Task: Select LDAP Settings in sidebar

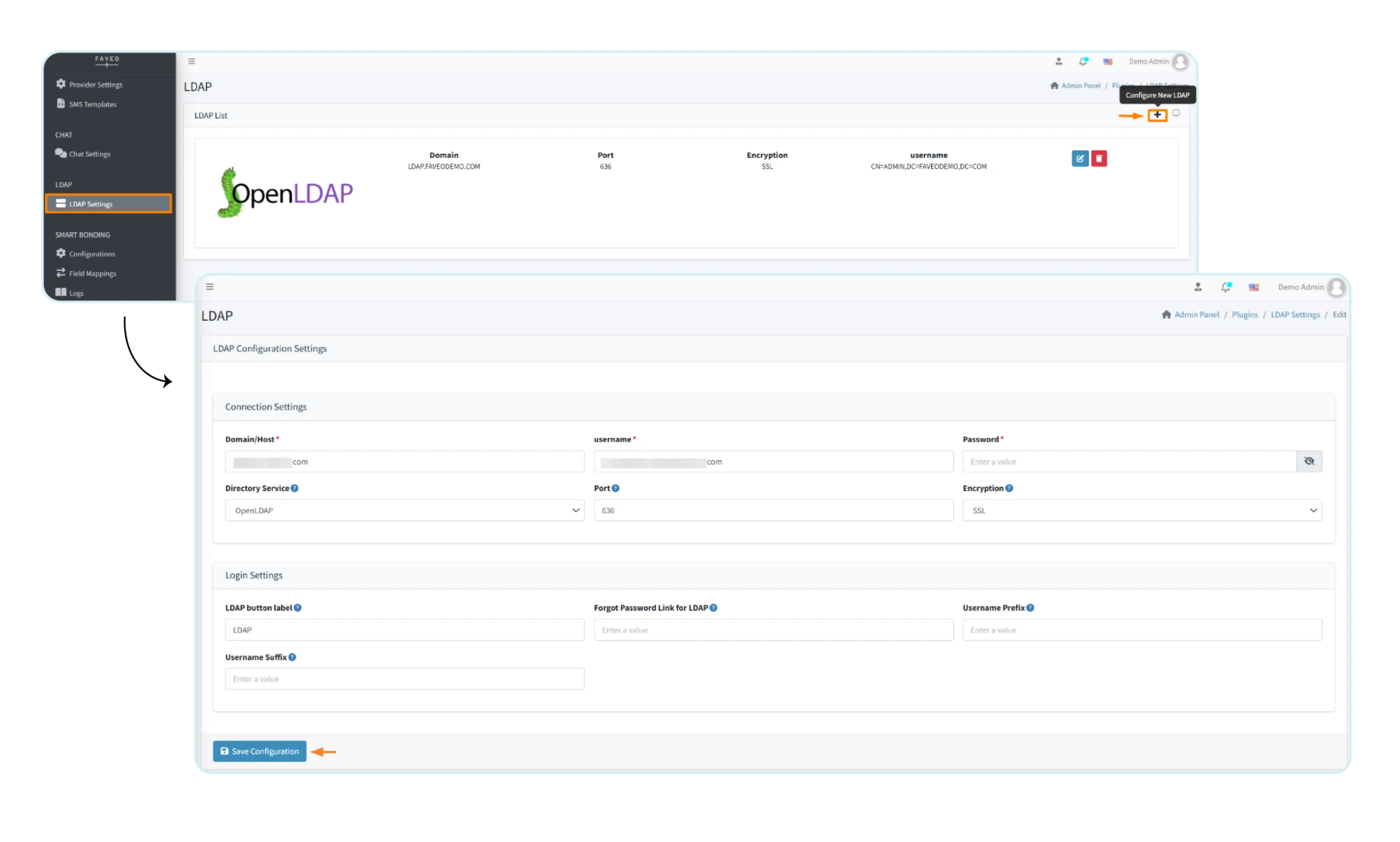Action: 108,204
